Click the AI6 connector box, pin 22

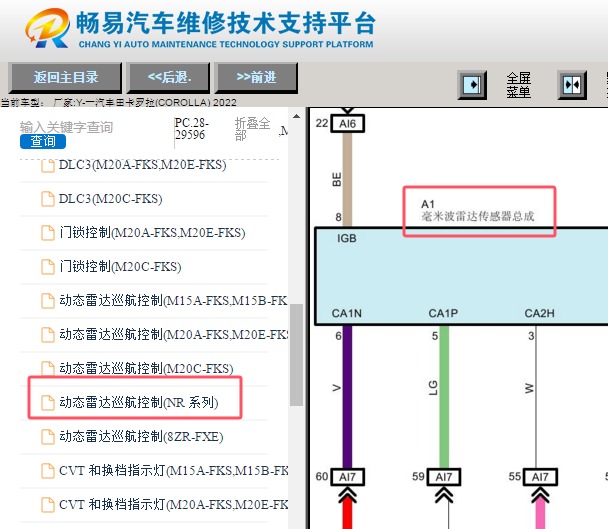[347, 124]
